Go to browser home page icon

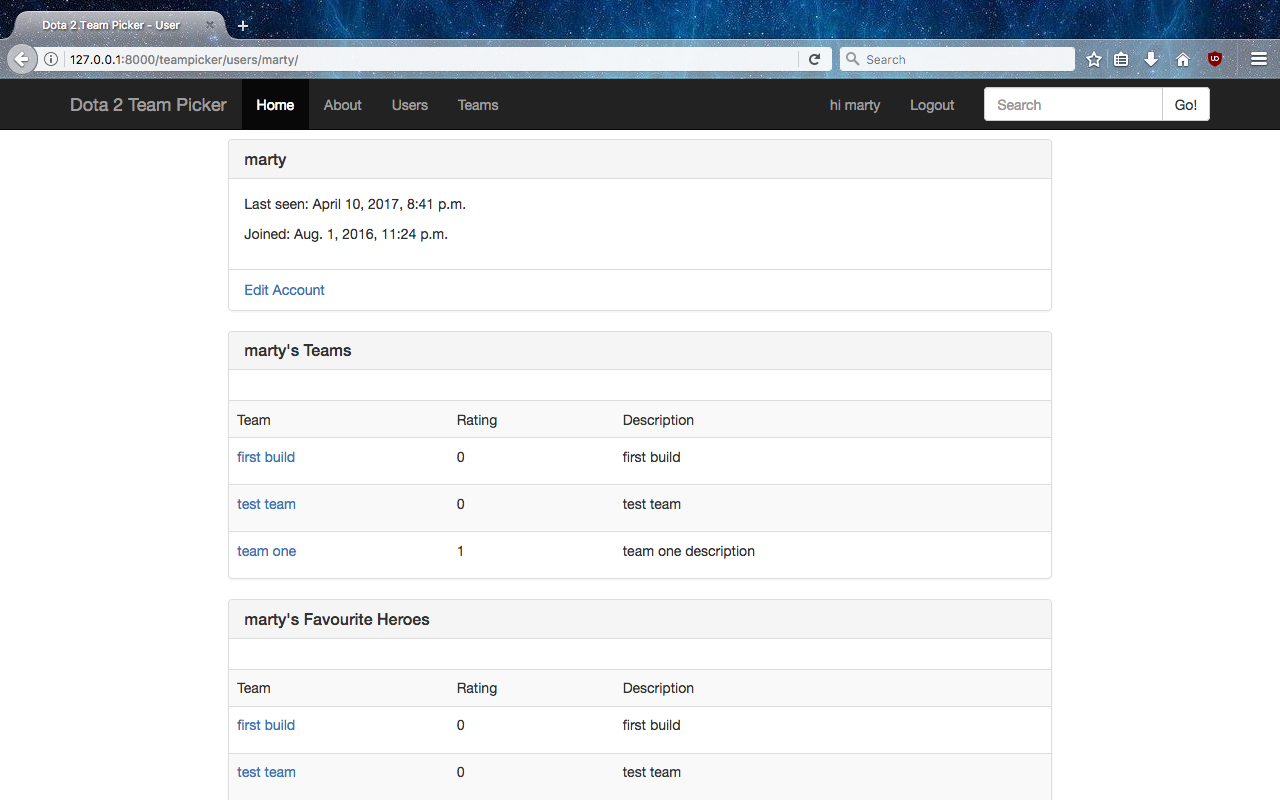(x=1183, y=60)
